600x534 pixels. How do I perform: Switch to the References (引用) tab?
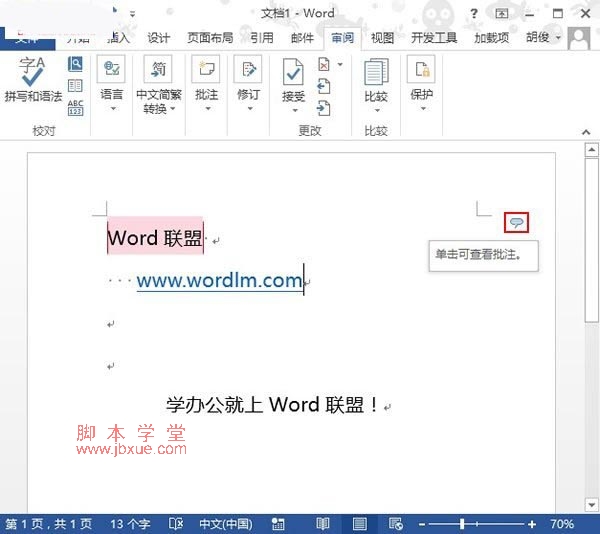pyautogui.click(x=262, y=38)
